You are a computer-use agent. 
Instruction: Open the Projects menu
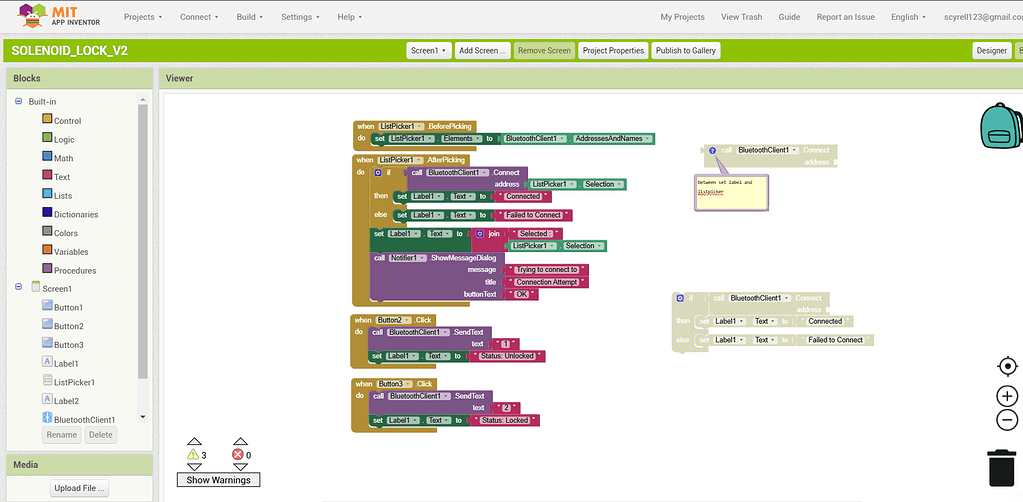[143, 17]
